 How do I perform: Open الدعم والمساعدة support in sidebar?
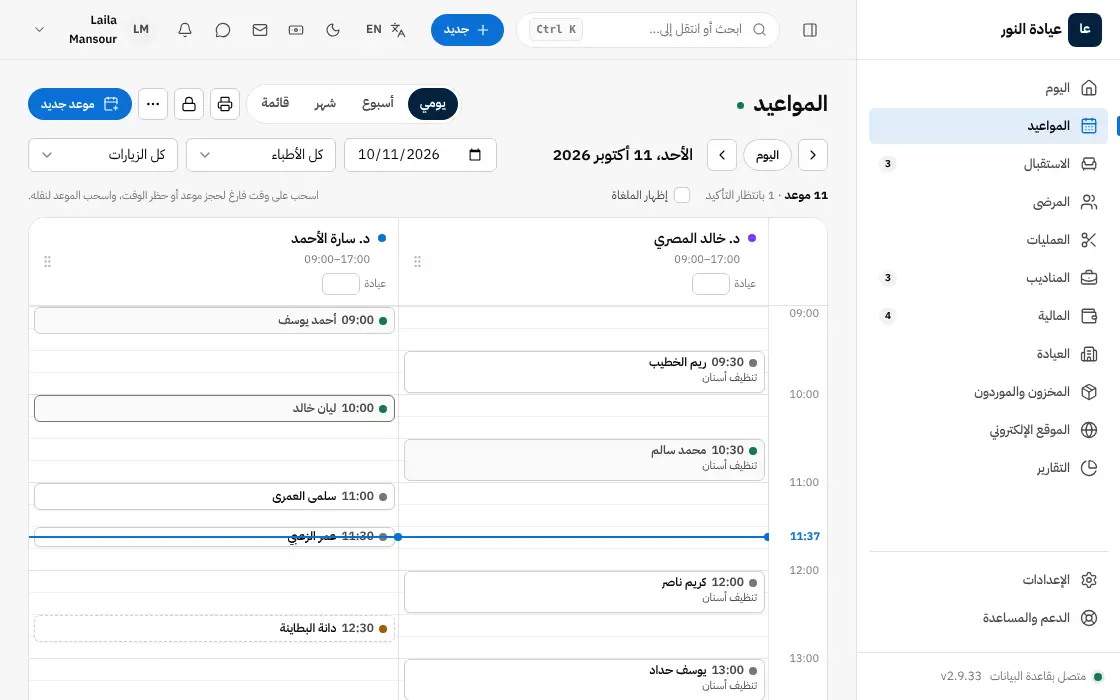pyautogui.click(x=989, y=618)
